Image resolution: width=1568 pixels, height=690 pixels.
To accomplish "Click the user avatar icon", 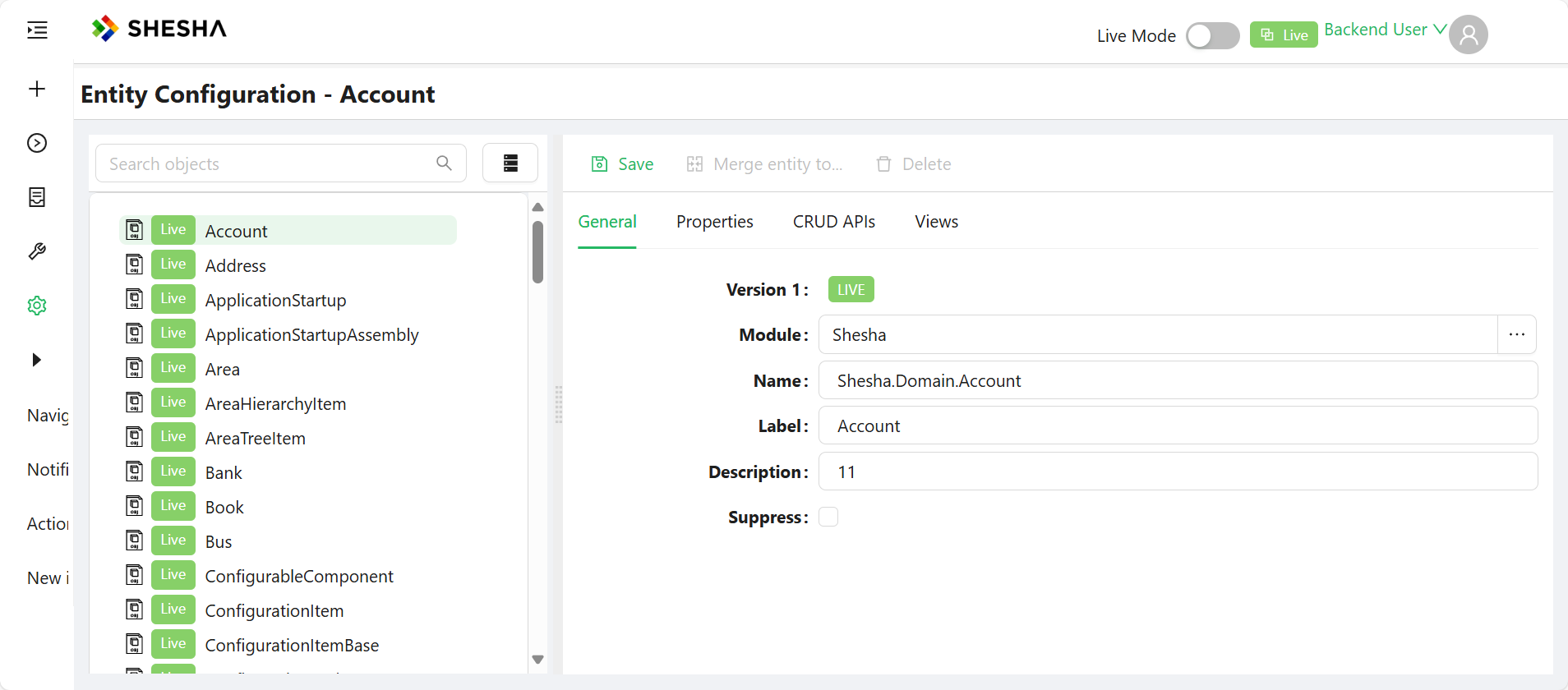I will pyautogui.click(x=1469, y=34).
